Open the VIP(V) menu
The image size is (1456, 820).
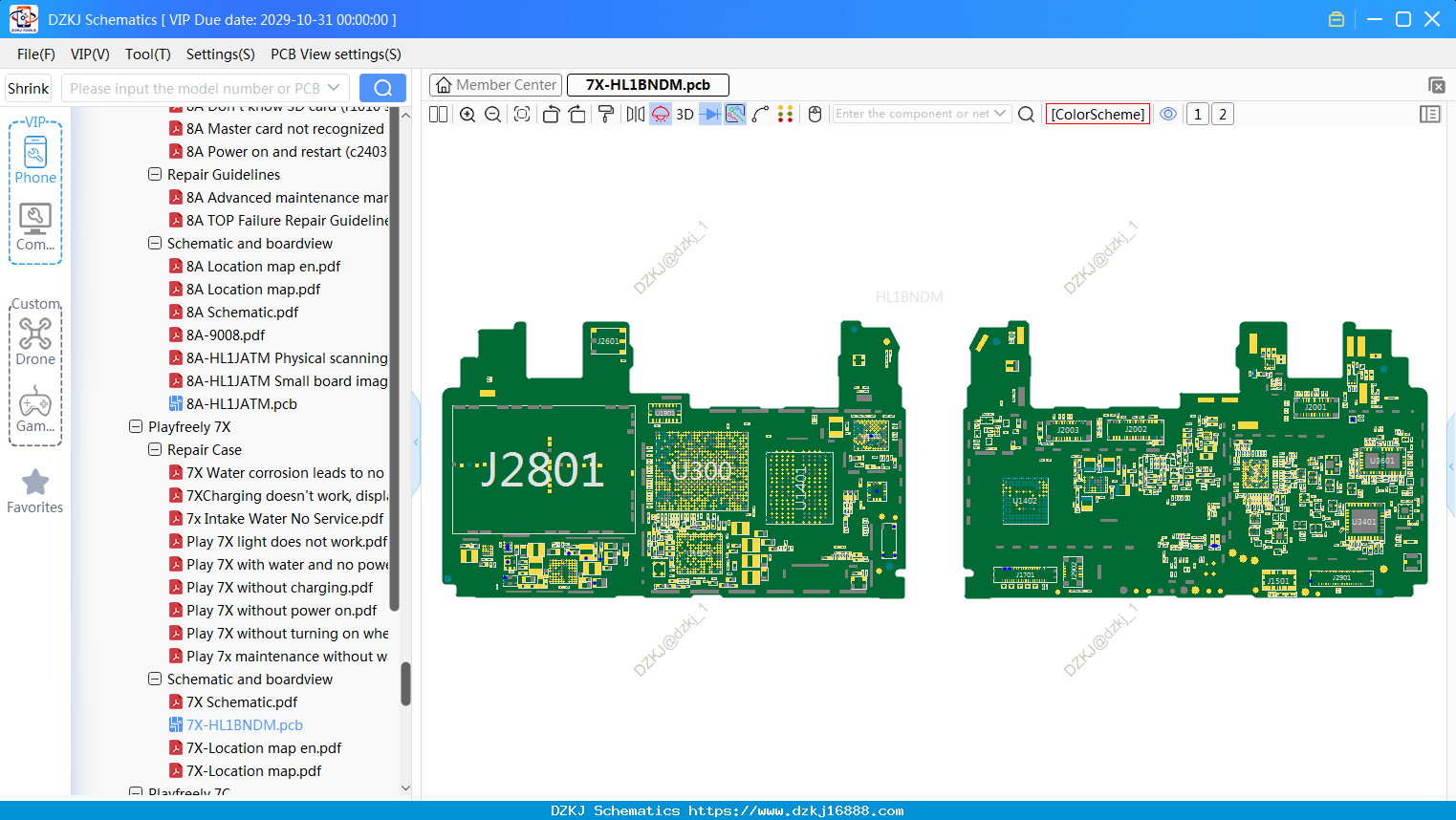[x=90, y=54]
